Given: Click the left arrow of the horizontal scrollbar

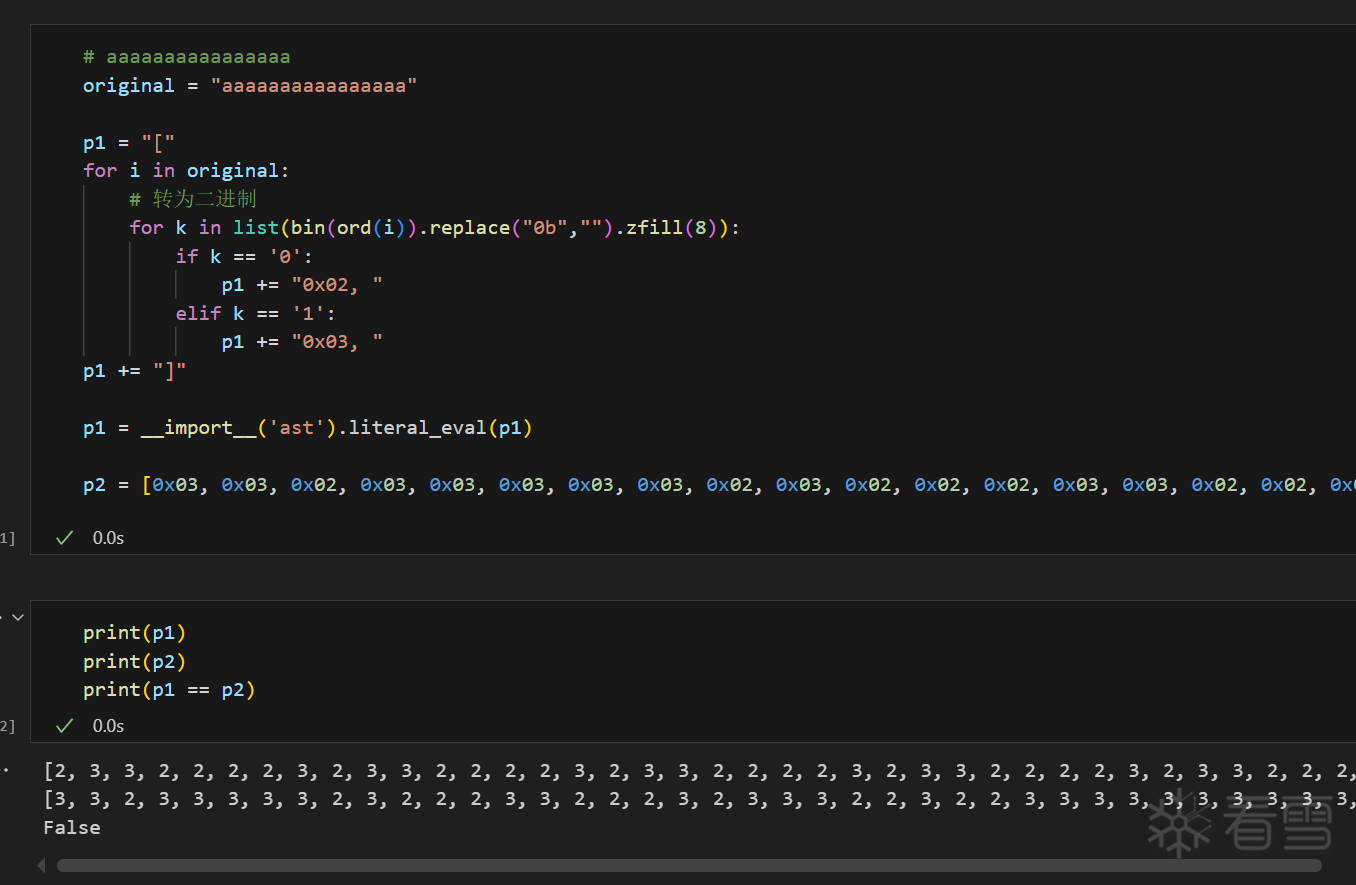Looking at the screenshot, I should [x=42, y=865].
